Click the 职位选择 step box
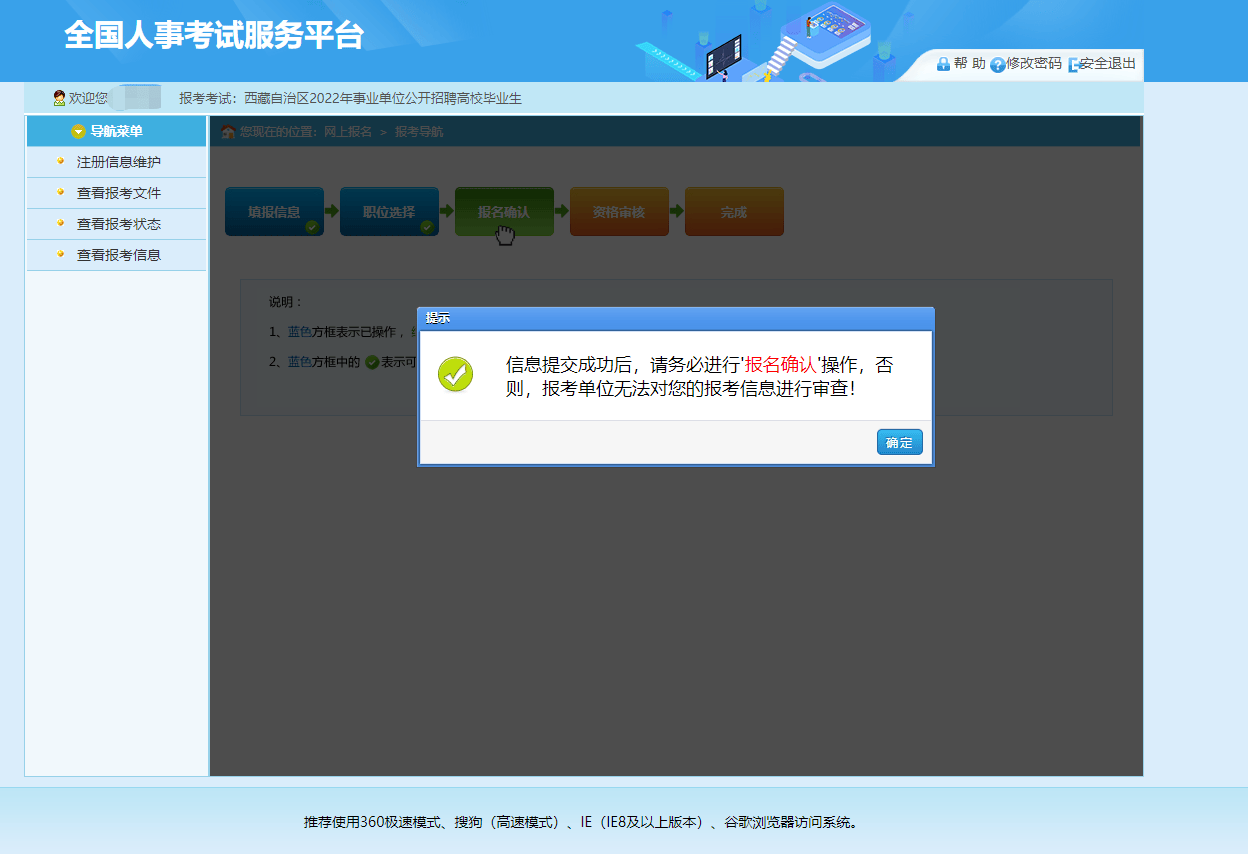Image resolution: width=1248 pixels, height=854 pixels. [389, 211]
